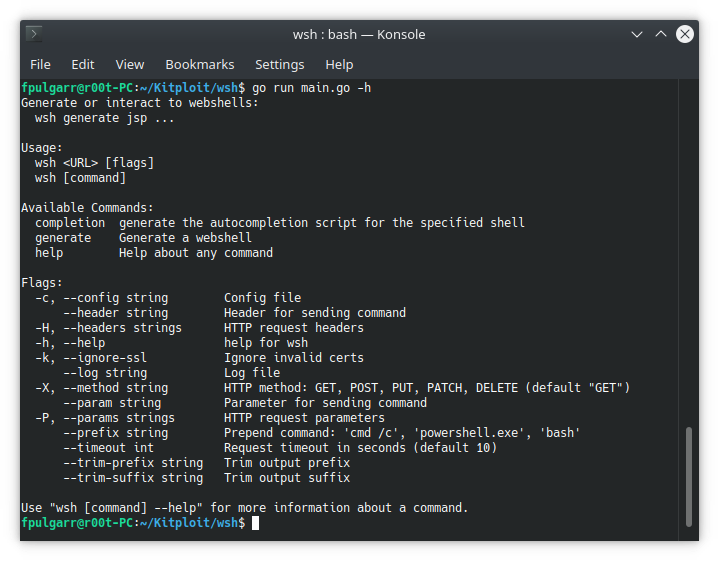Click 'Generate or interact to webshells:' line

click(x=140, y=103)
